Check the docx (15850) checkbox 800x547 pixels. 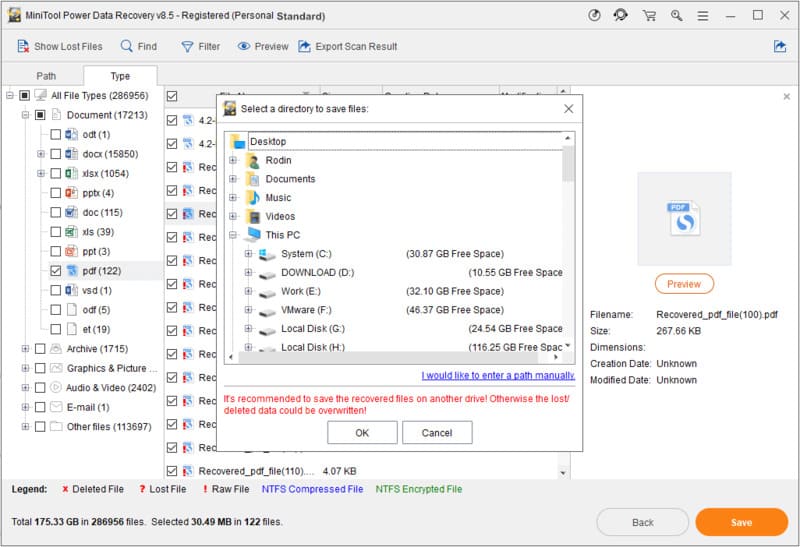(x=56, y=154)
